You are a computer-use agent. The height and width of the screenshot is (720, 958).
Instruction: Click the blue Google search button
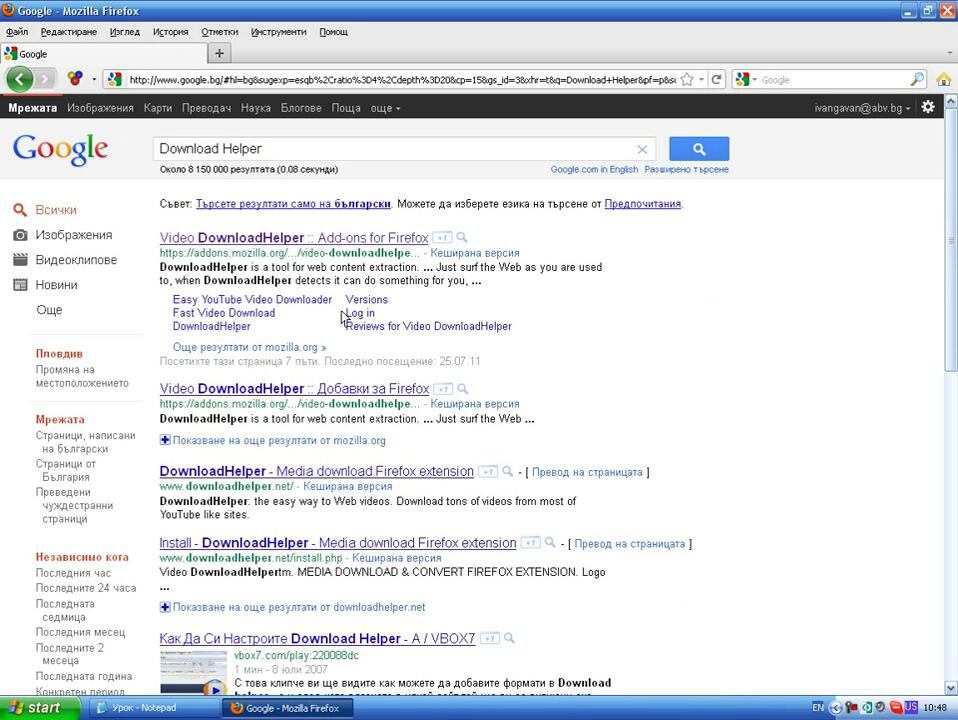[x=698, y=149]
